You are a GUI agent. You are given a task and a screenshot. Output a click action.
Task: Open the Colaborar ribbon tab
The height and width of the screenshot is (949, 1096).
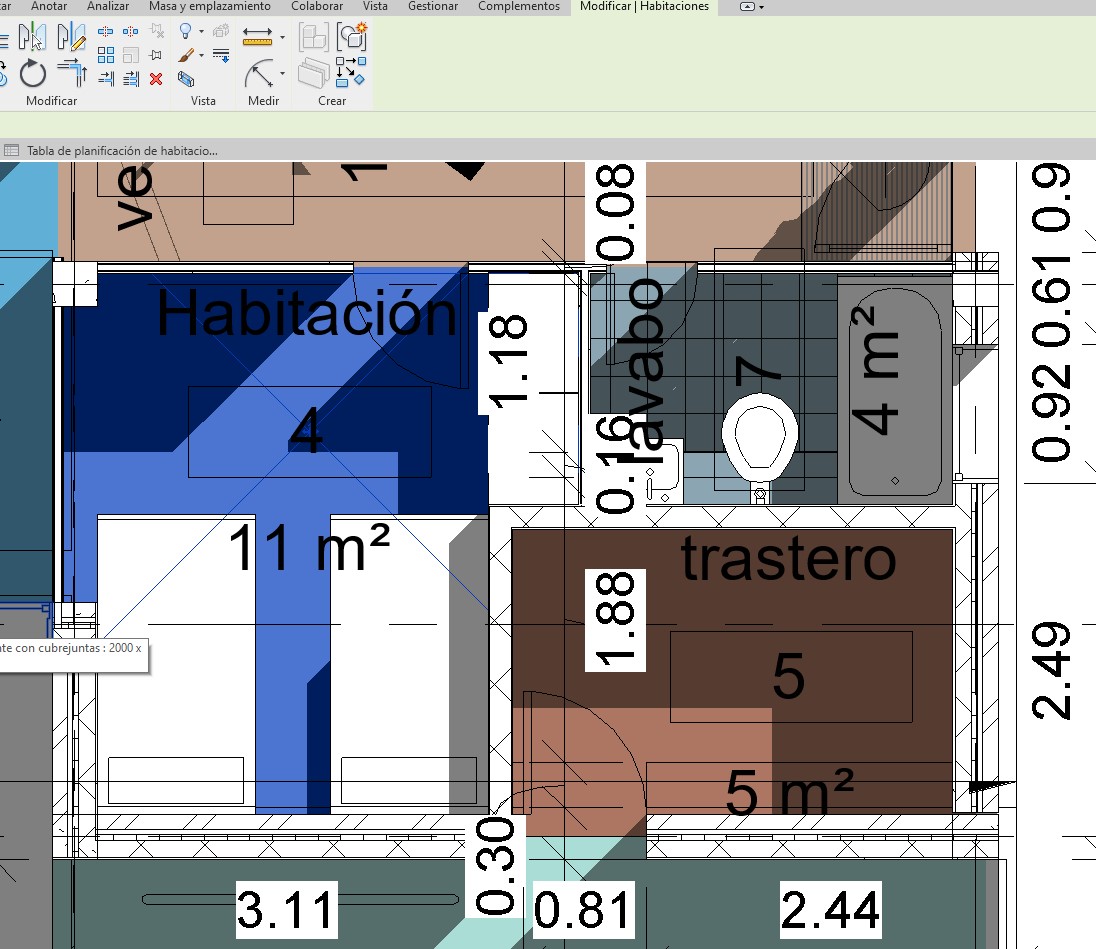[x=317, y=7]
